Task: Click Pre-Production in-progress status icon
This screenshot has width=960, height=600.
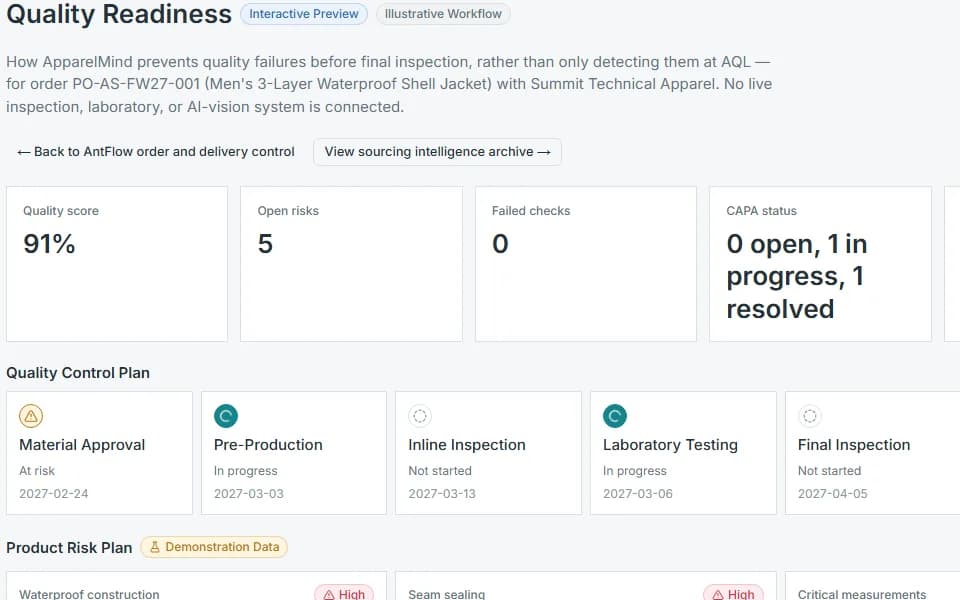Action: pos(225,416)
